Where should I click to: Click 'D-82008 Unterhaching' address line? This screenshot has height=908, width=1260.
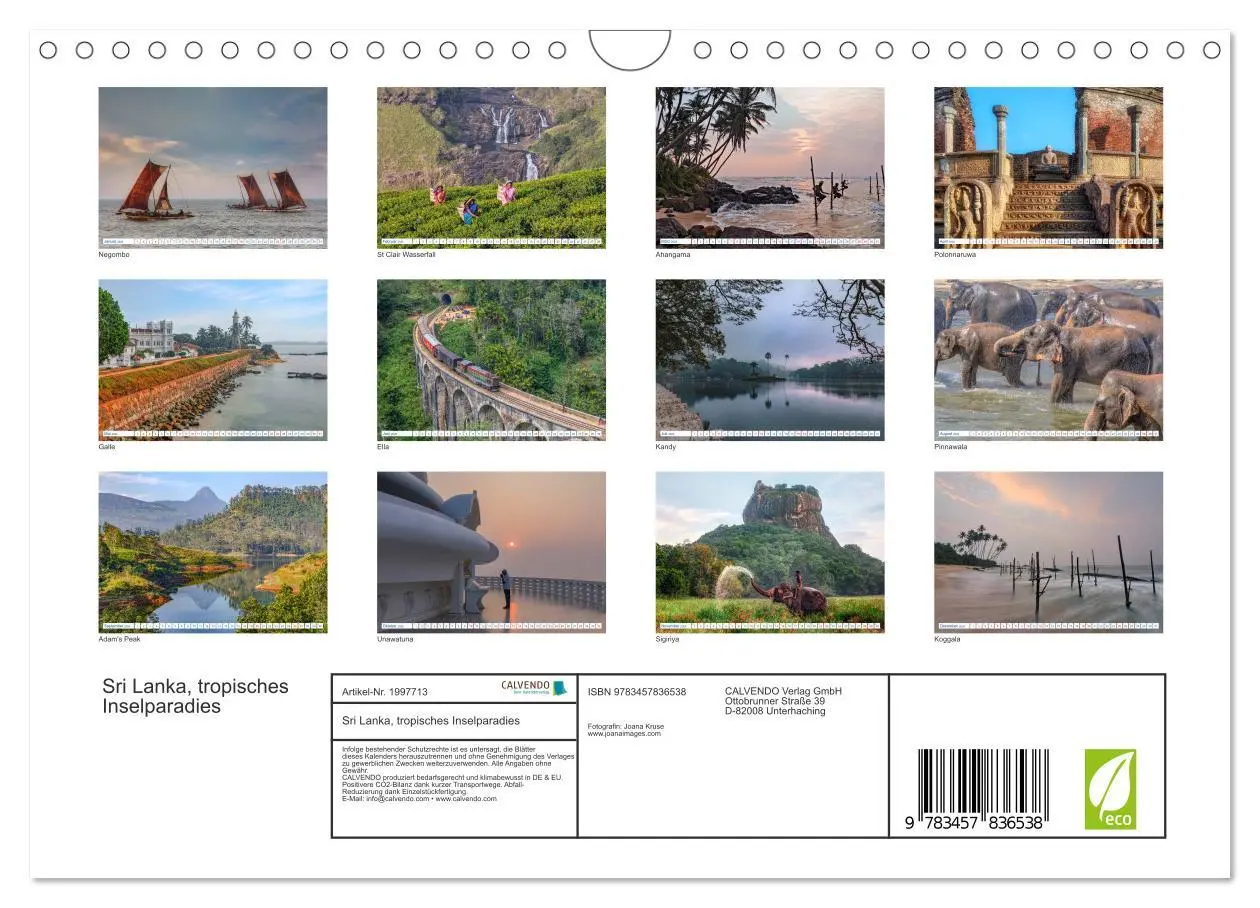[775, 711]
